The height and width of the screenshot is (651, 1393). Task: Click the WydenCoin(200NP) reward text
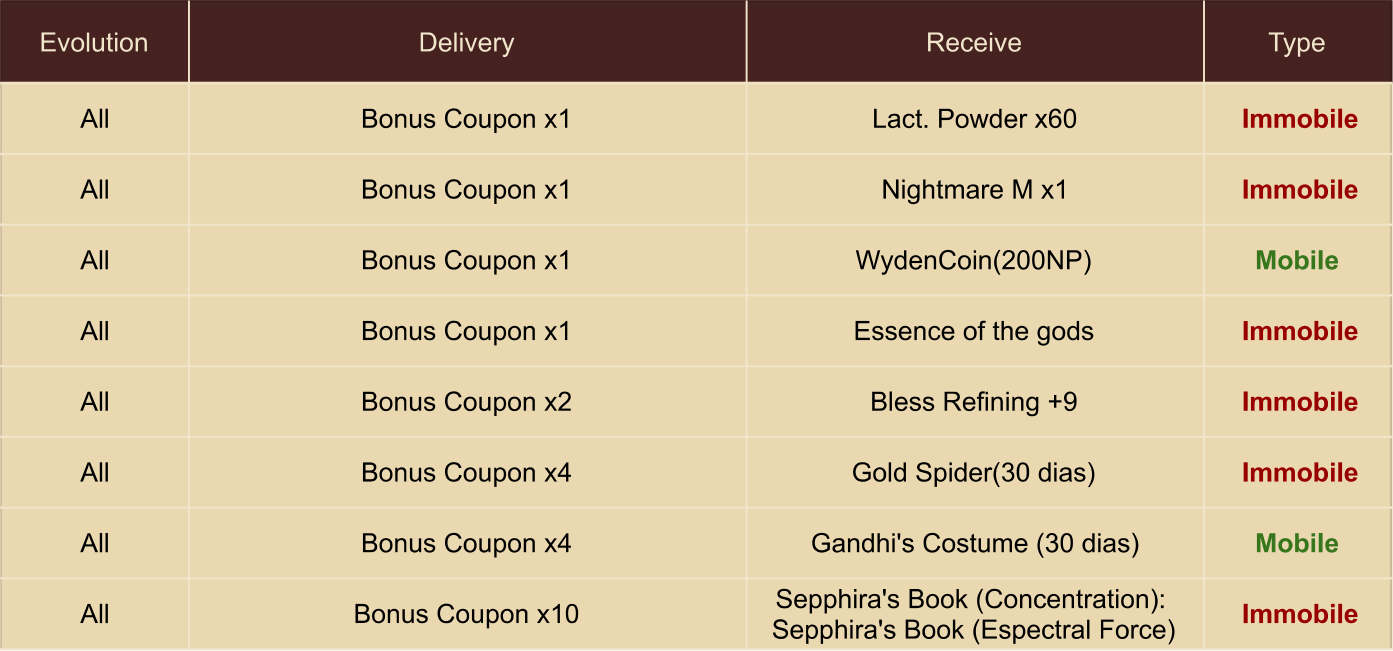coord(974,261)
